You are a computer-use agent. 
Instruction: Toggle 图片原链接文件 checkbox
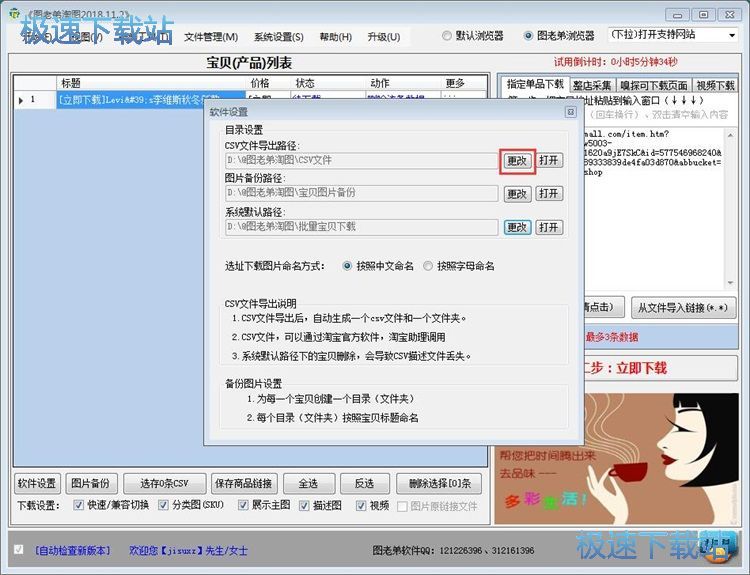point(402,506)
